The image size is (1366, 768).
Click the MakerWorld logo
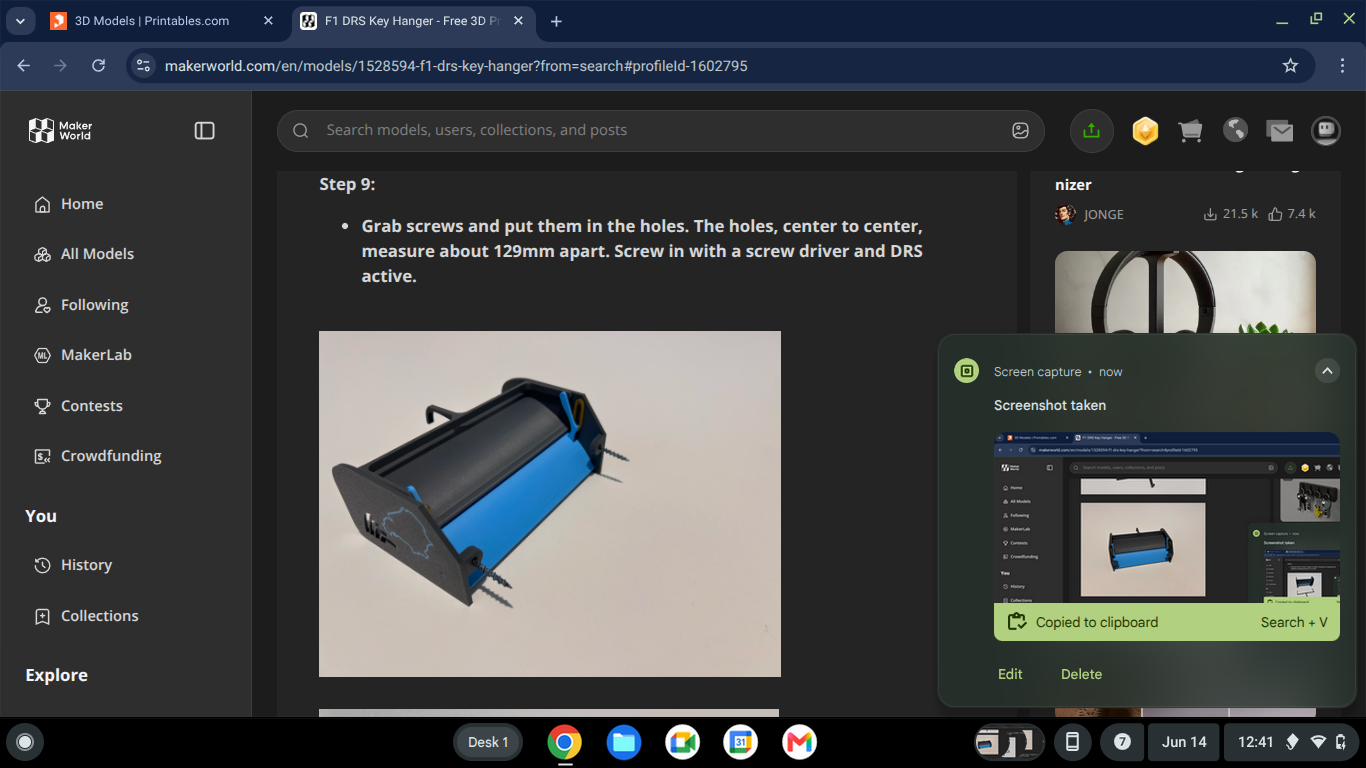(60, 130)
